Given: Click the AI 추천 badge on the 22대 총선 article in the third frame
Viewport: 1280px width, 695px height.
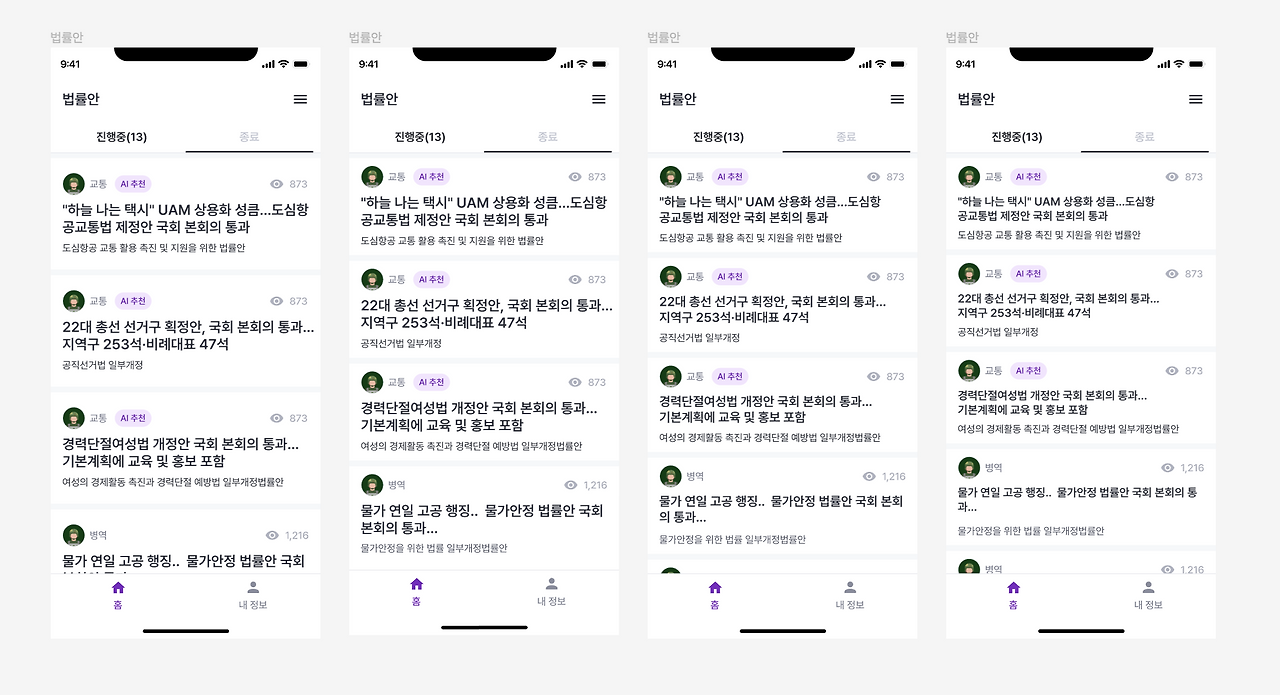Looking at the screenshot, I should pyautogui.click(x=729, y=277).
